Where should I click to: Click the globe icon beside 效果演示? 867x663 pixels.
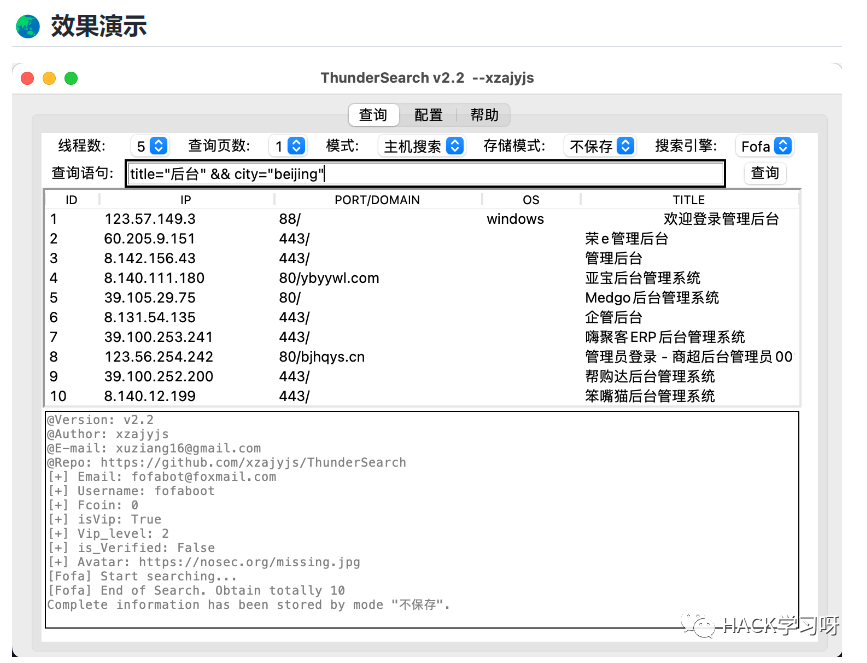click(28, 26)
